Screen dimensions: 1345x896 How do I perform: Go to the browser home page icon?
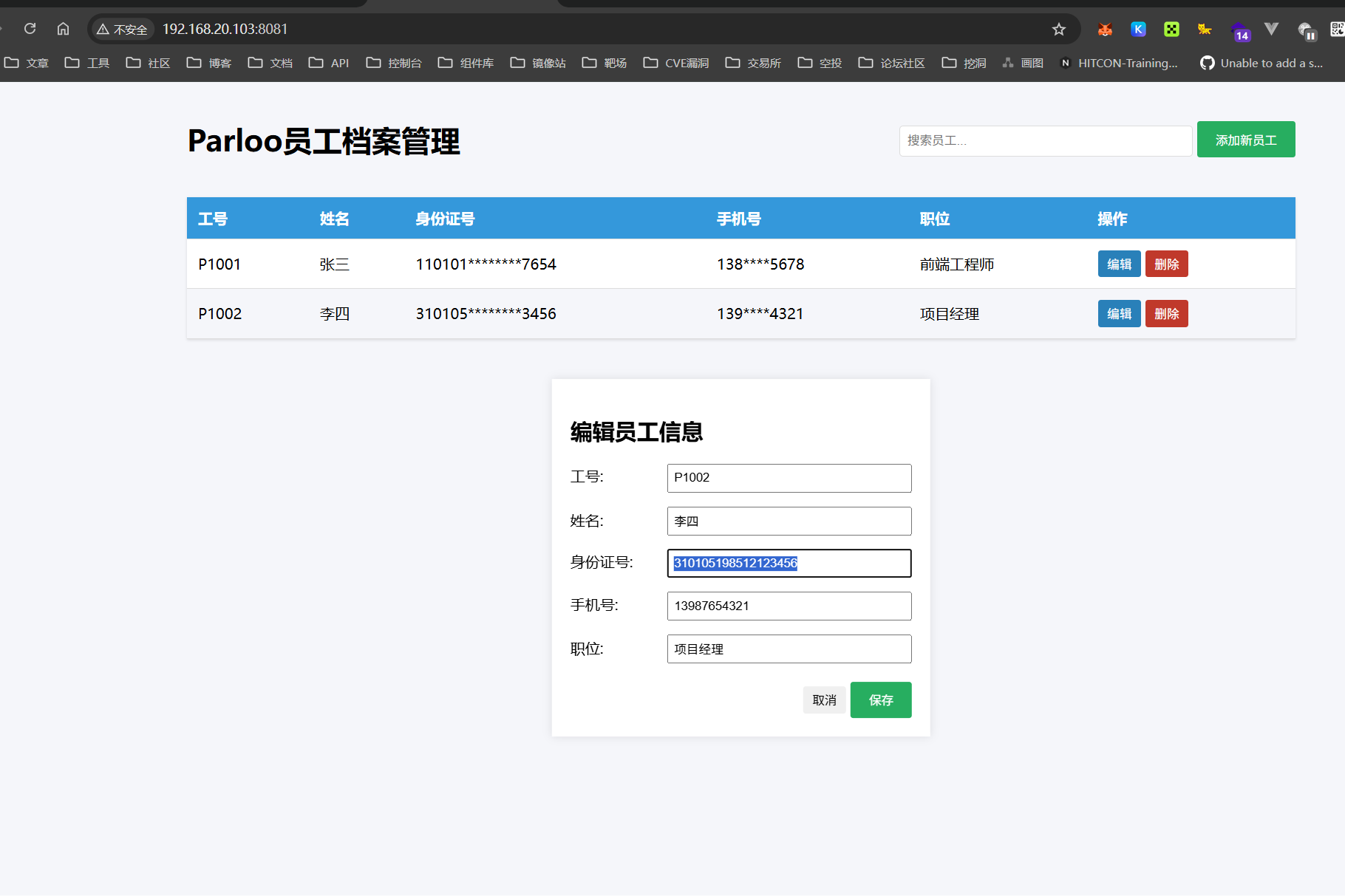(64, 29)
